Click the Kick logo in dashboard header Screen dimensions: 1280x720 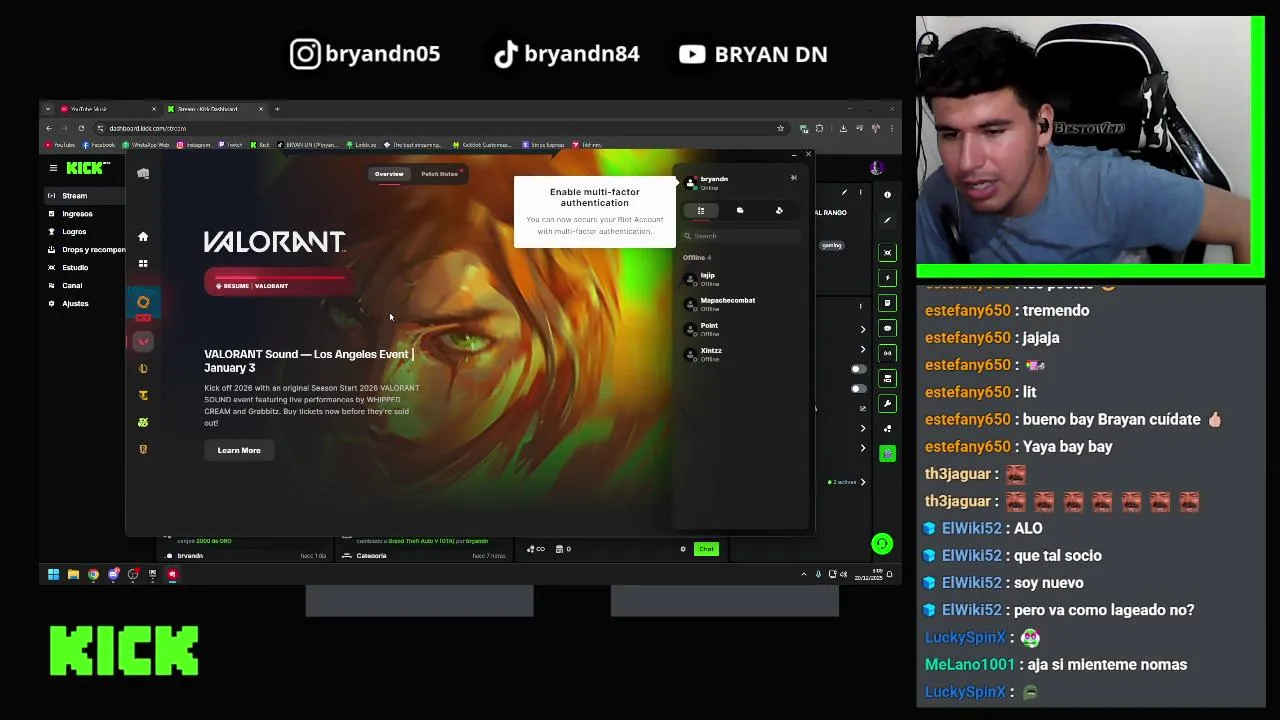[87, 168]
